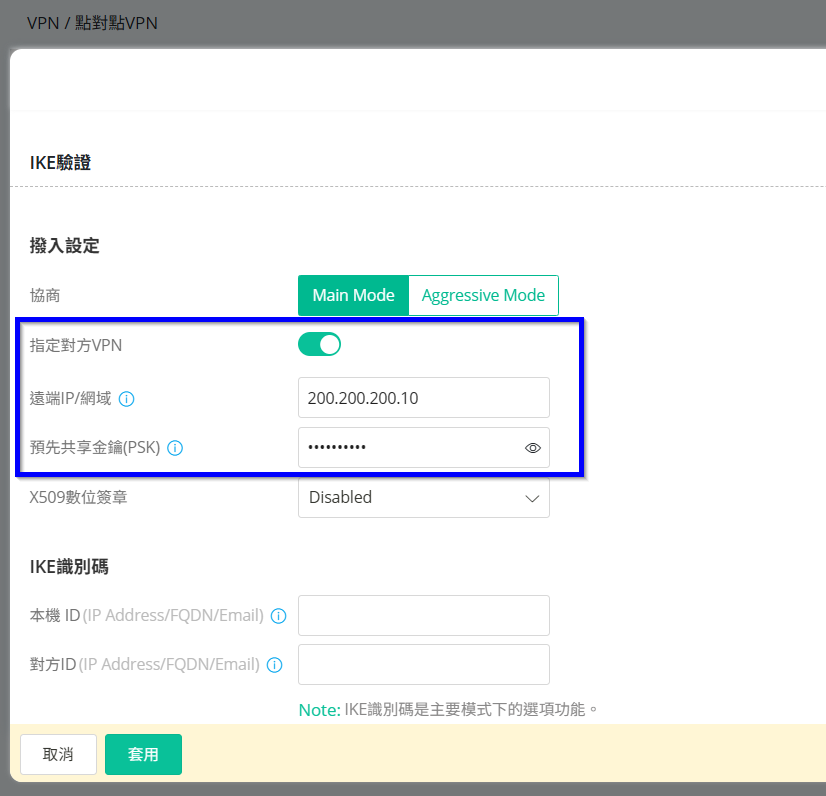Toggle the 指定對方VPN switch off
The image size is (826, 796).
click(x=320, y=345)
